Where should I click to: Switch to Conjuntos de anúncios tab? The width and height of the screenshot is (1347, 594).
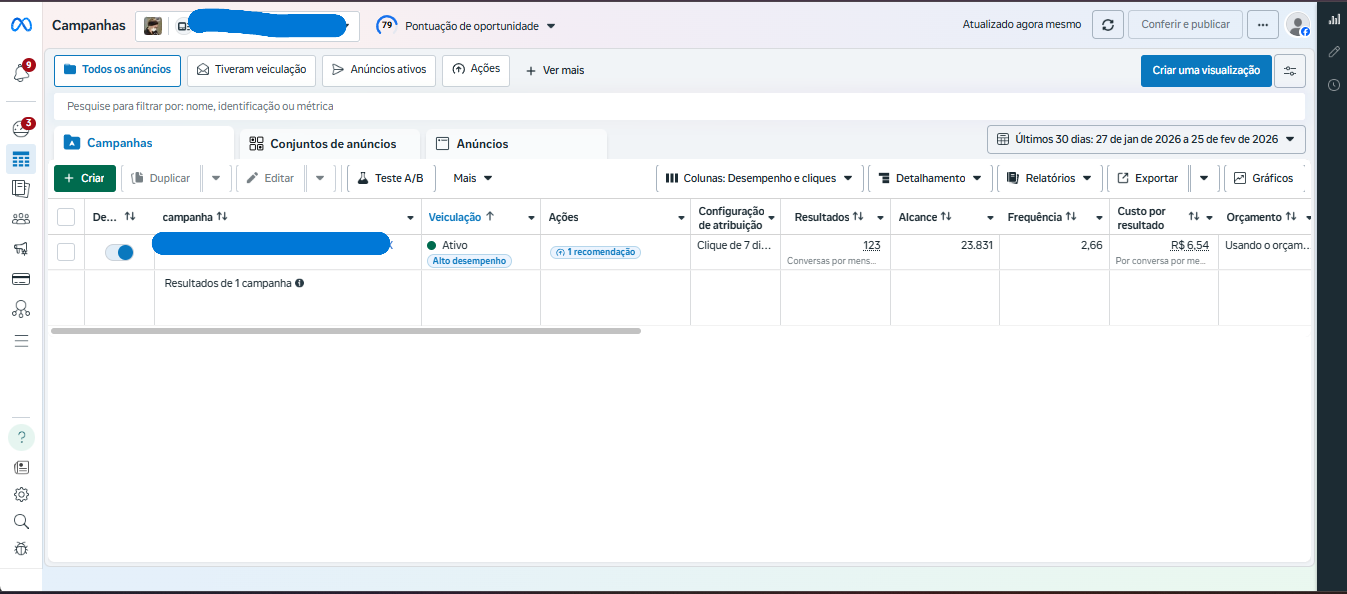pos(329,144)
